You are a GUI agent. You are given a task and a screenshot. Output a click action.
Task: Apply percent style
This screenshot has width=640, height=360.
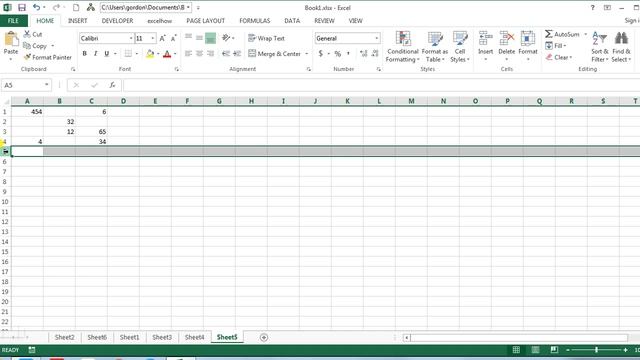point(338,53)
